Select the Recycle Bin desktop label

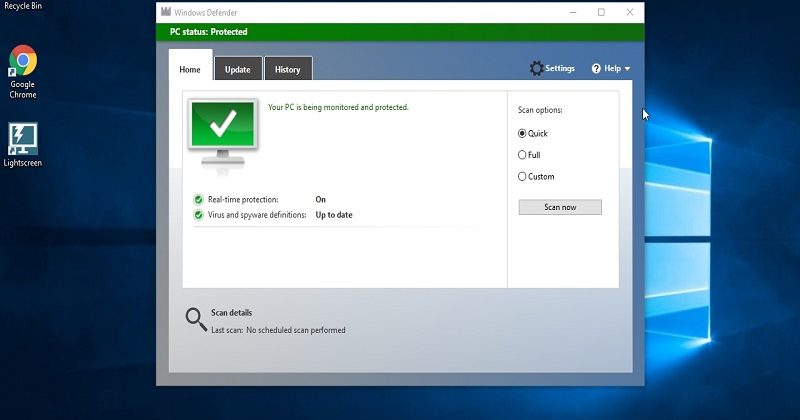coord(23,6)
